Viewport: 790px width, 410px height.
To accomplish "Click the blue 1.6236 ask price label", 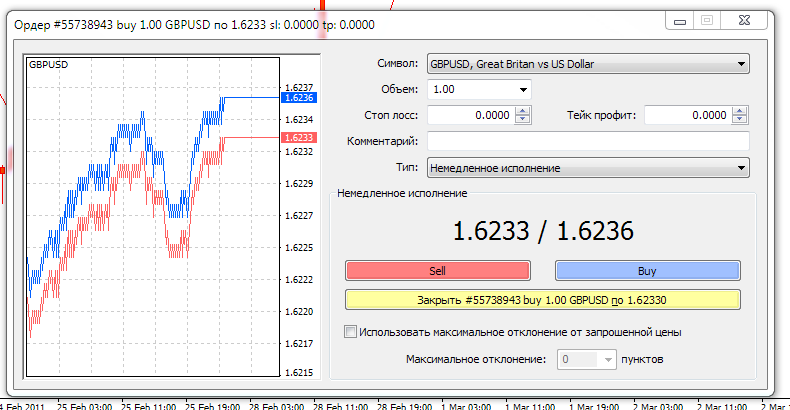I will [299, 98].
